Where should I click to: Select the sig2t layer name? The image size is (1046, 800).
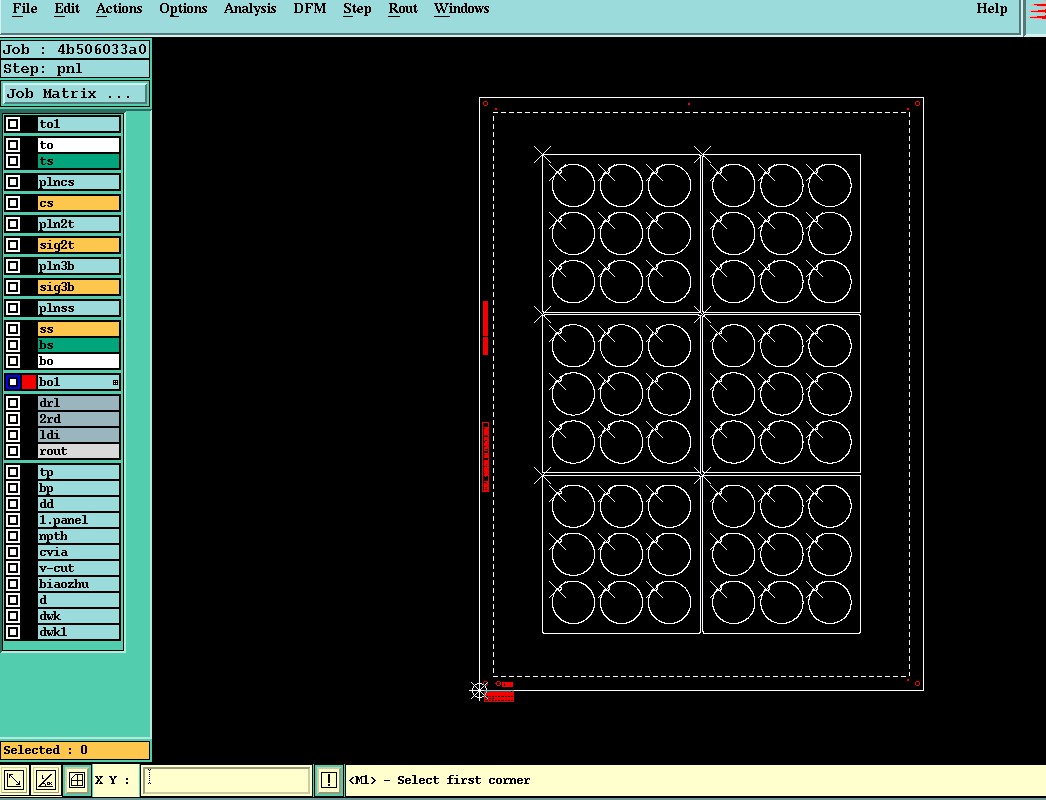click(79, 245)
